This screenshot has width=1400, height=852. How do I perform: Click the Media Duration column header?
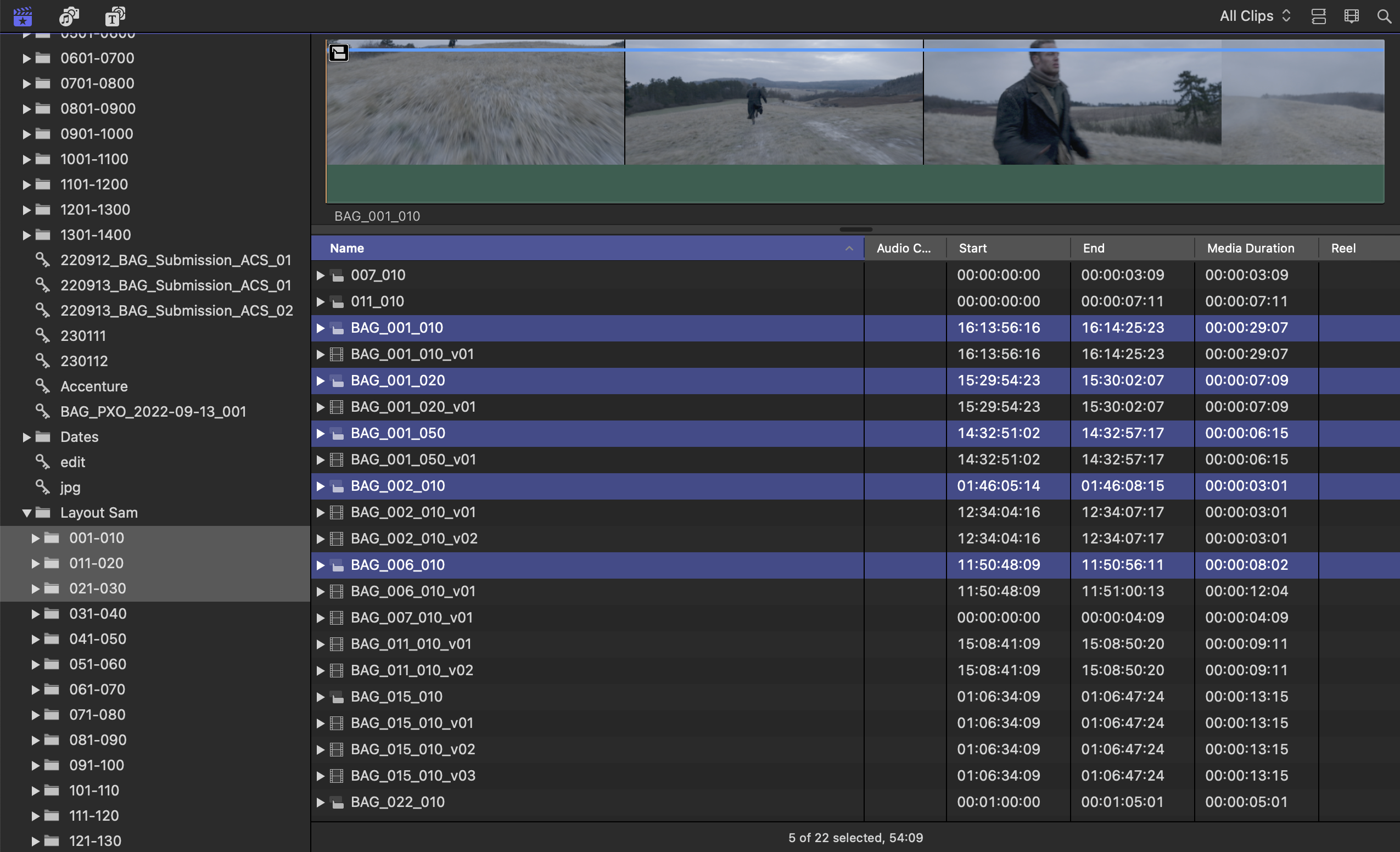(1250, 248)
